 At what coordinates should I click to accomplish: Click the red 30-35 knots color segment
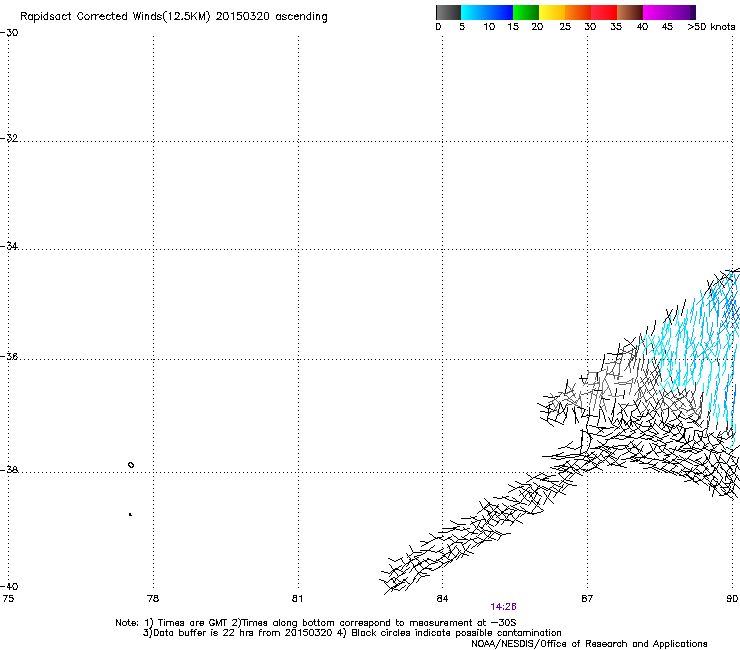tap(604, 12)
